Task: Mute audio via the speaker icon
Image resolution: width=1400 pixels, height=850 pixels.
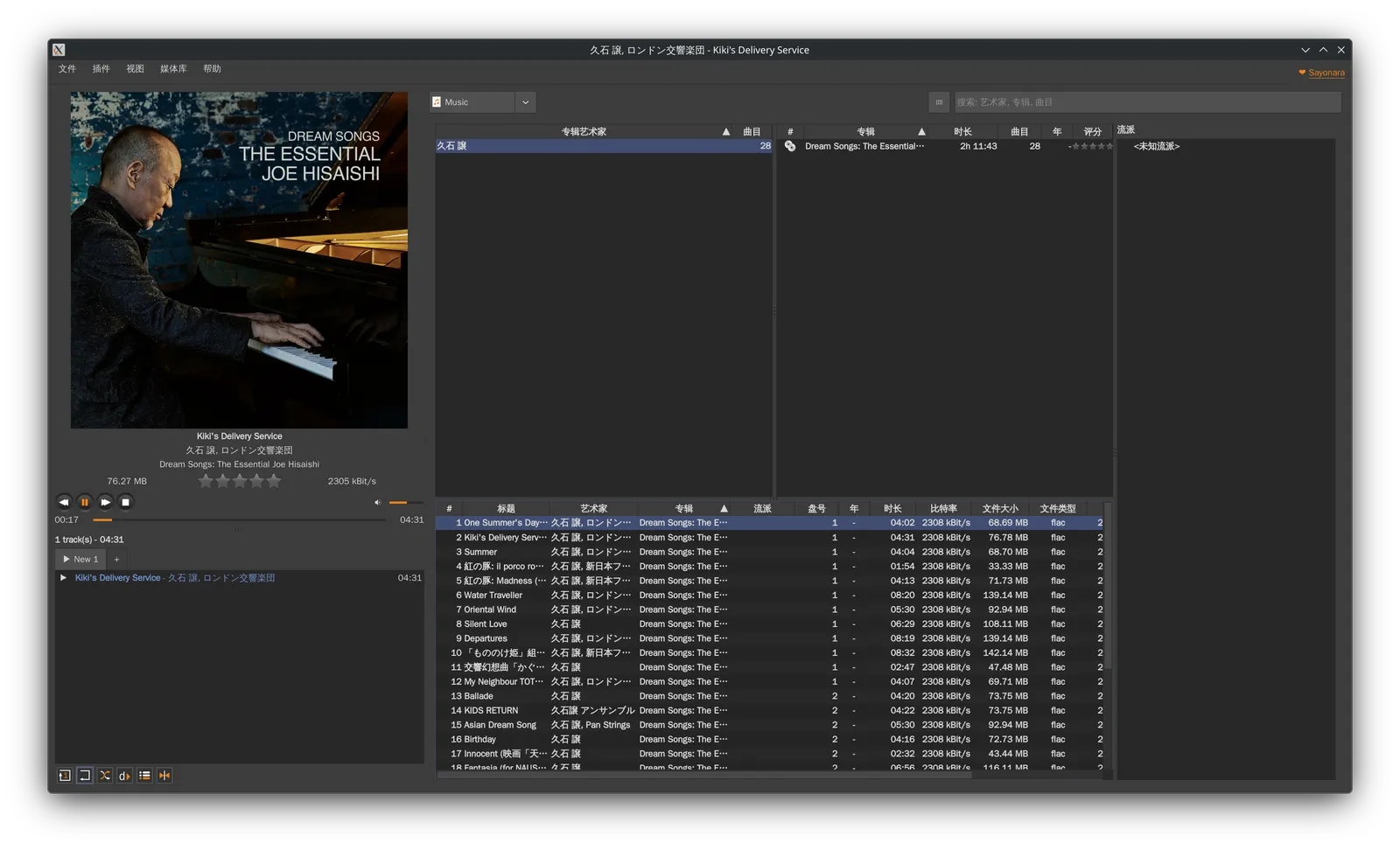Action: click(378, 502)
